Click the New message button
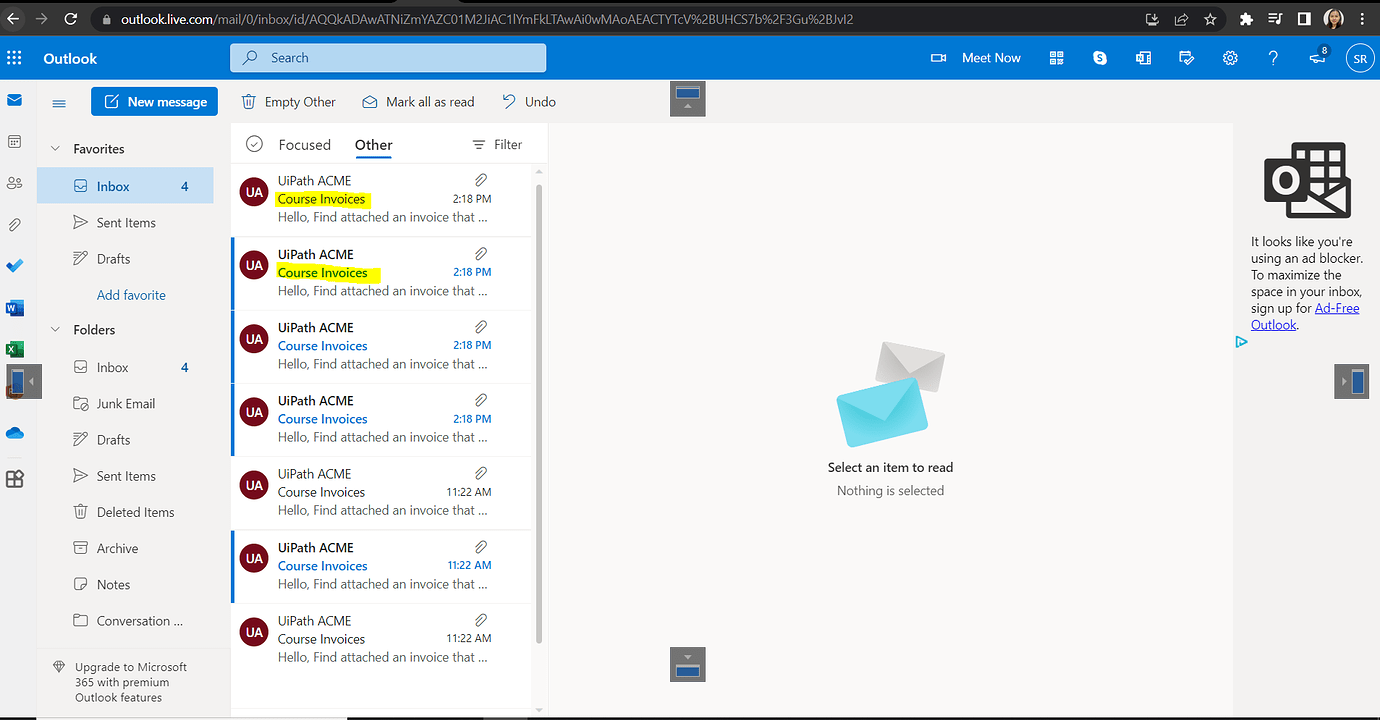Viewport: 1380px width, 720px height. (x=154, y=101)
